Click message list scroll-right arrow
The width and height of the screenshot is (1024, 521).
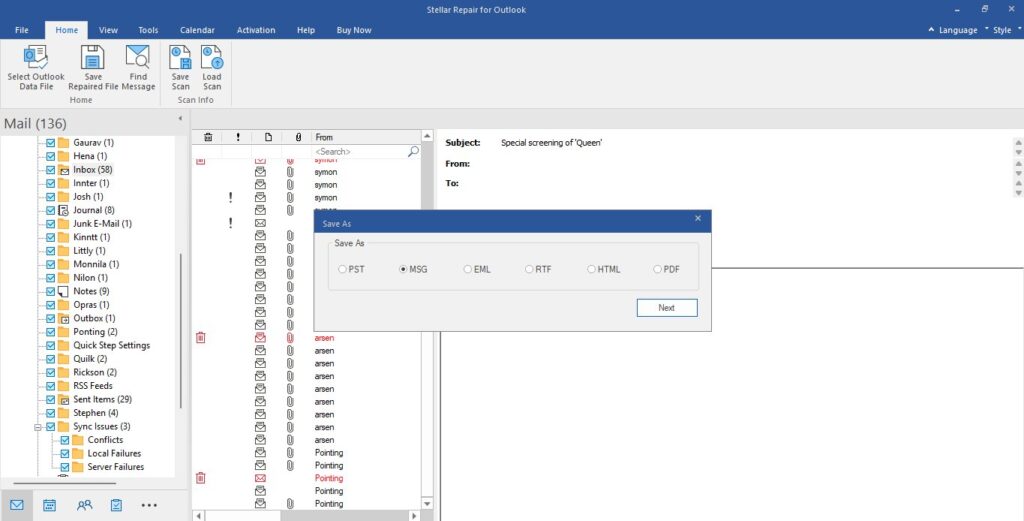[413, 516]
